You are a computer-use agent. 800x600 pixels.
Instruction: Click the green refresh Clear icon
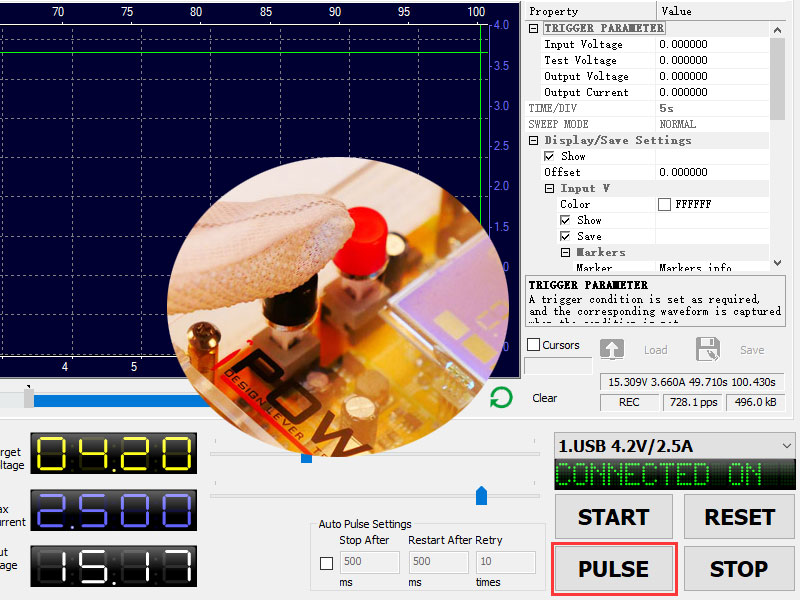[501, 398]
